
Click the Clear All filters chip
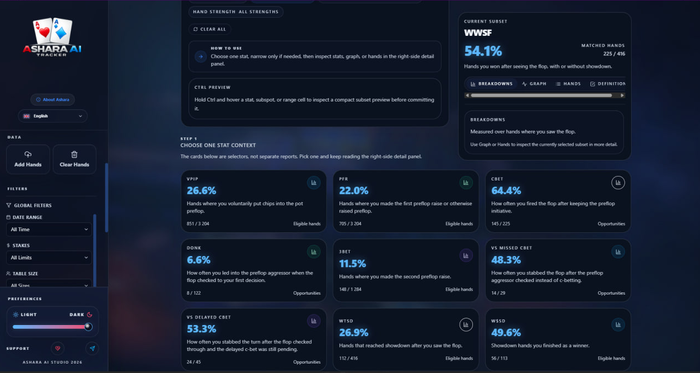tap(210, 29)
